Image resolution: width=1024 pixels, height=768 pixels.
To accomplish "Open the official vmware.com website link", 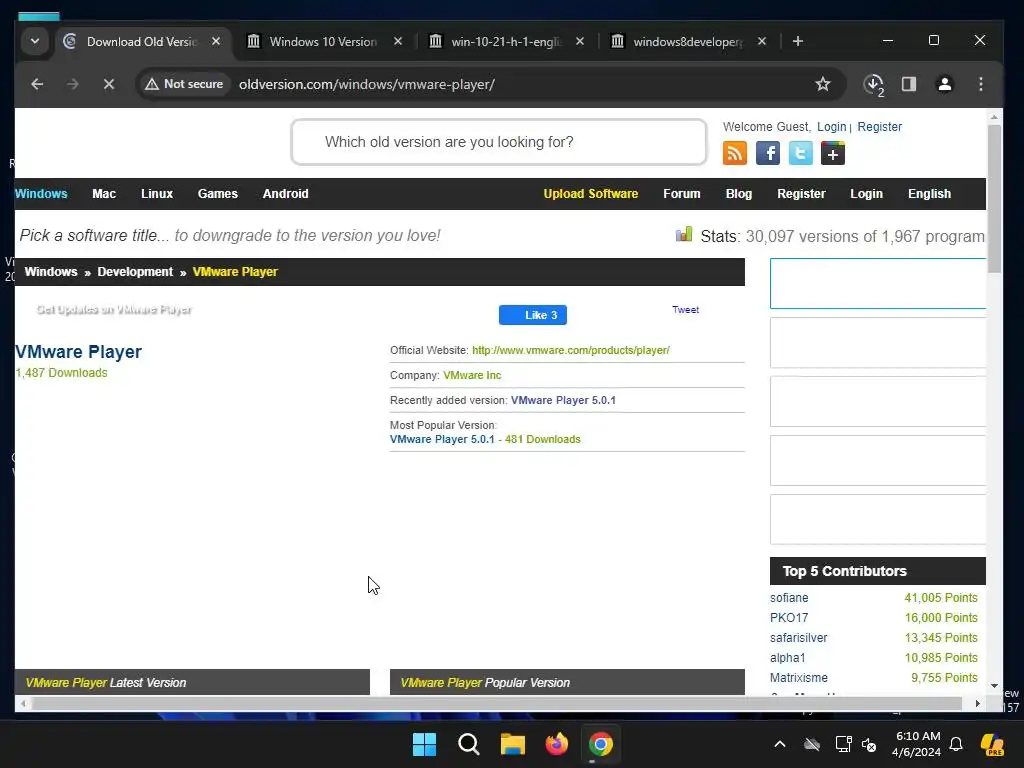I will [571, 350].
